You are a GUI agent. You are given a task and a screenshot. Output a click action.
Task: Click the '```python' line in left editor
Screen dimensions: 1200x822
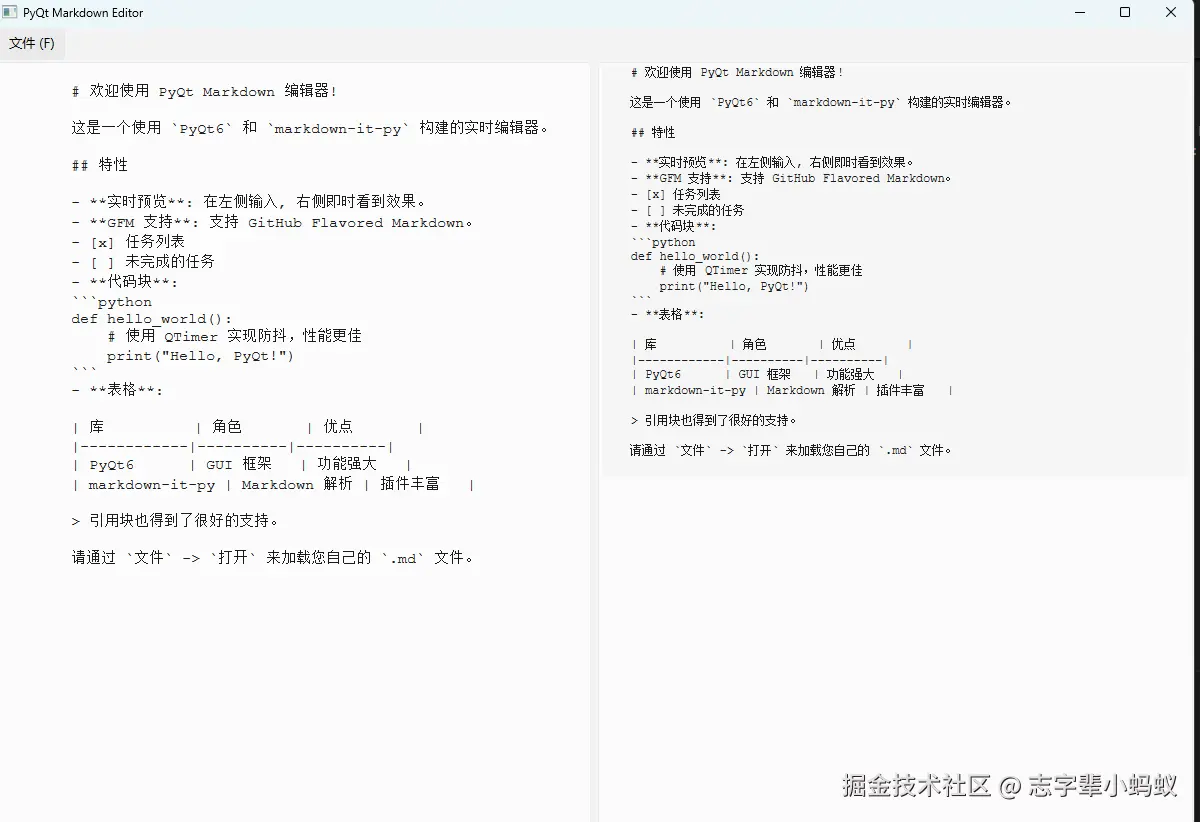(112, 301)
